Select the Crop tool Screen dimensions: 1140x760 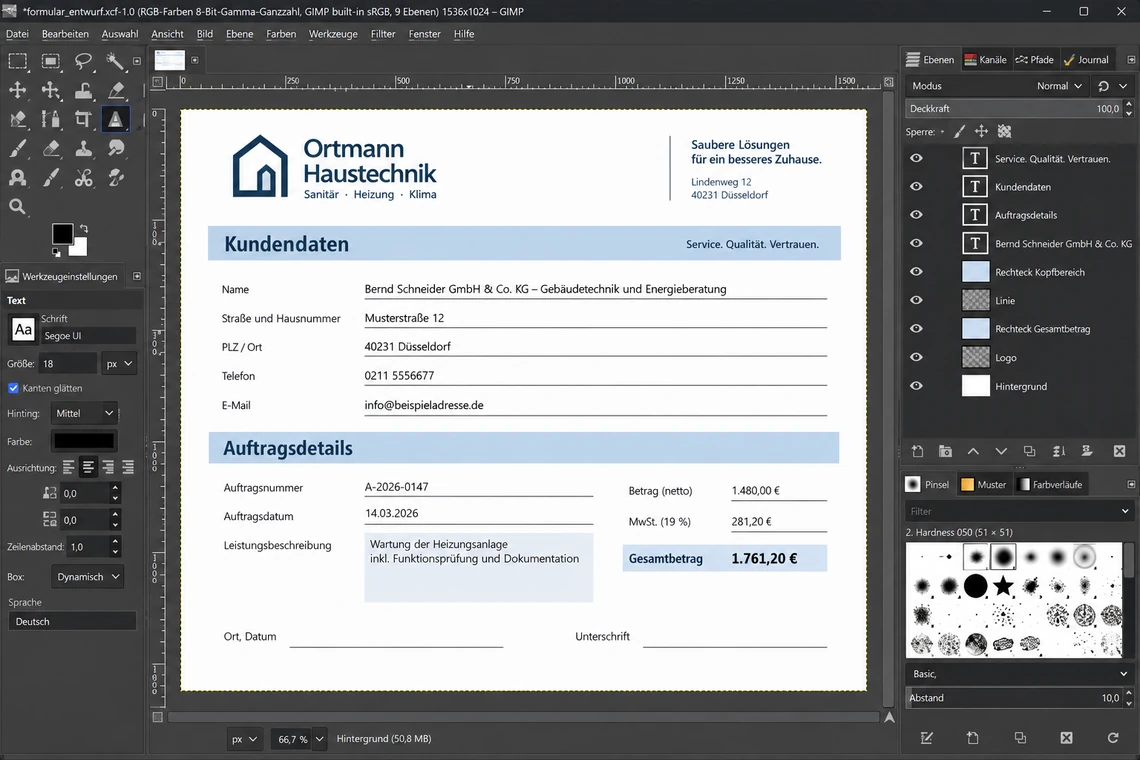coord(84,119)
